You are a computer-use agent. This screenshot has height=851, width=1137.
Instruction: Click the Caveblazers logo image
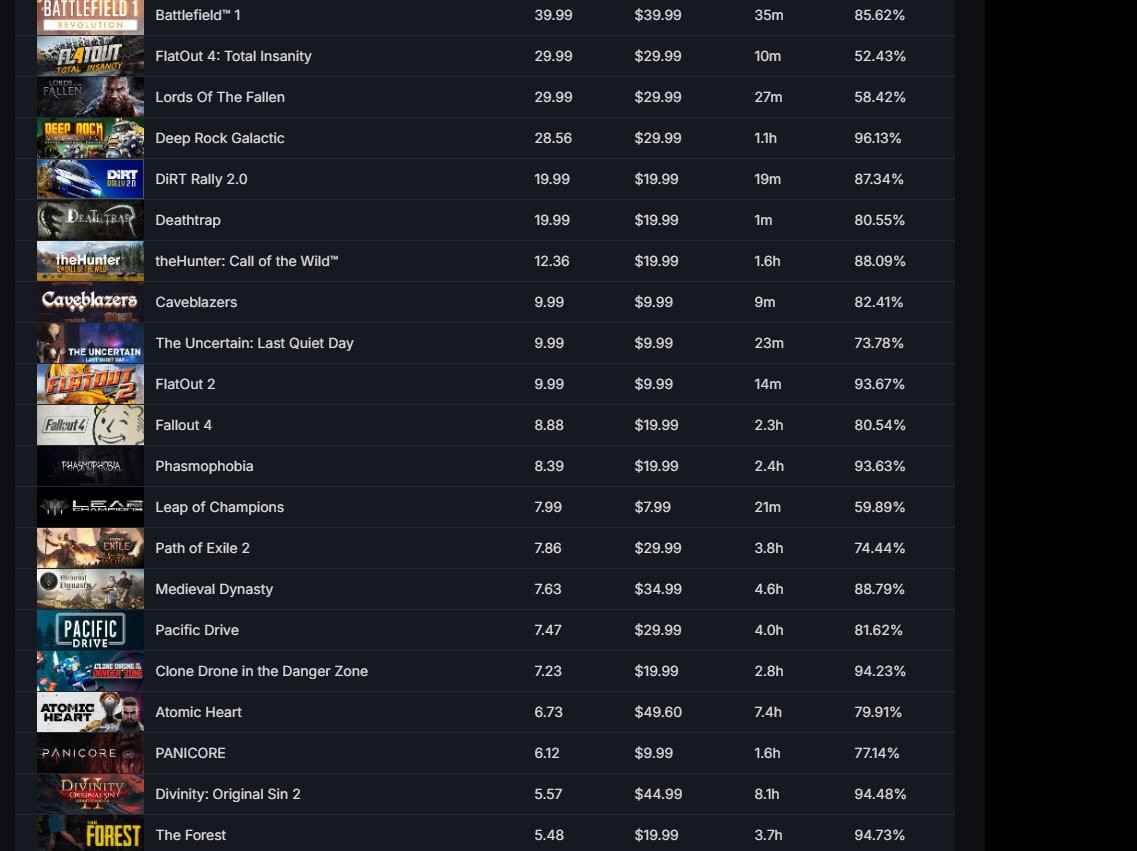pos(90,302)
